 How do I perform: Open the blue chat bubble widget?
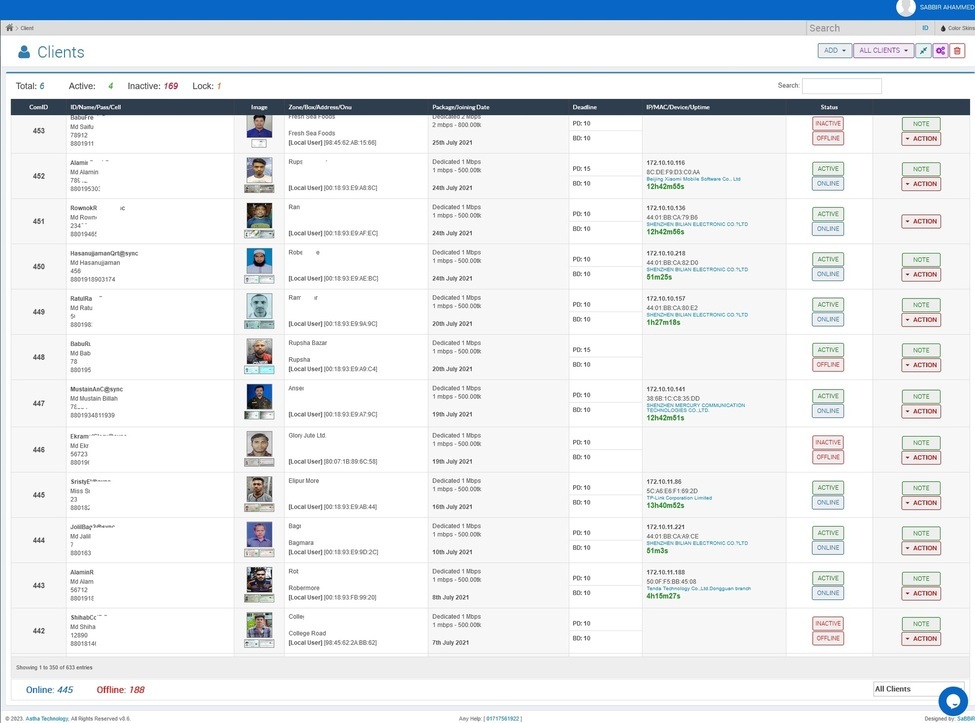pos(952,700)
